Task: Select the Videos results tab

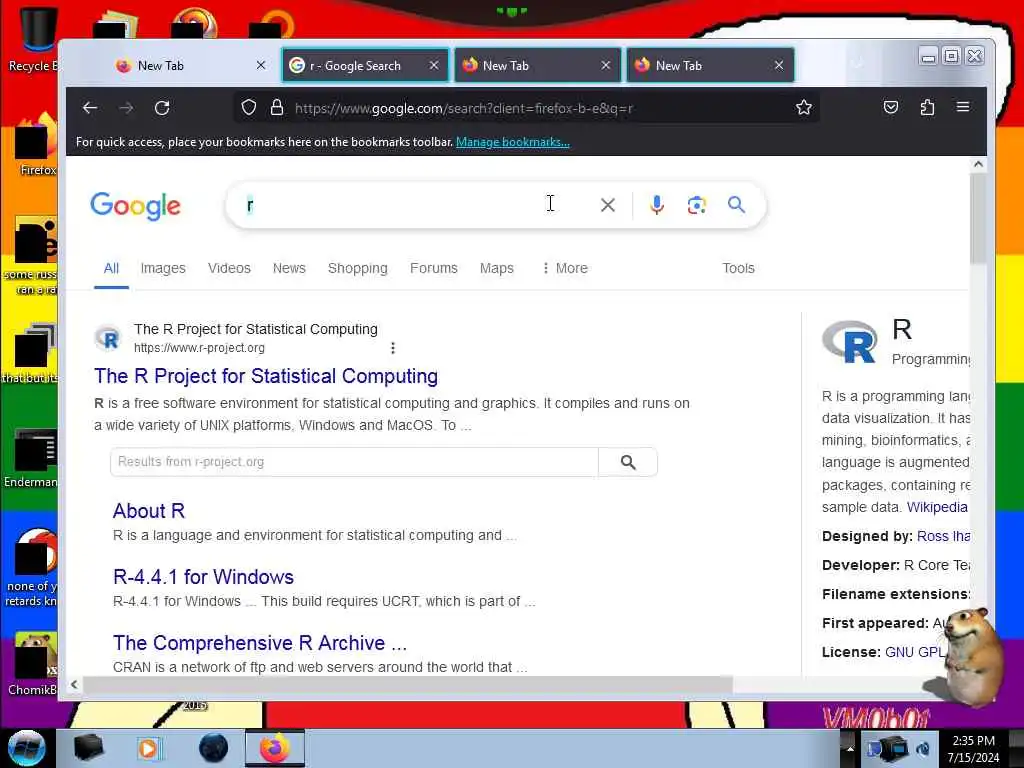Action: pyautogui.click(x=229, y=268)
